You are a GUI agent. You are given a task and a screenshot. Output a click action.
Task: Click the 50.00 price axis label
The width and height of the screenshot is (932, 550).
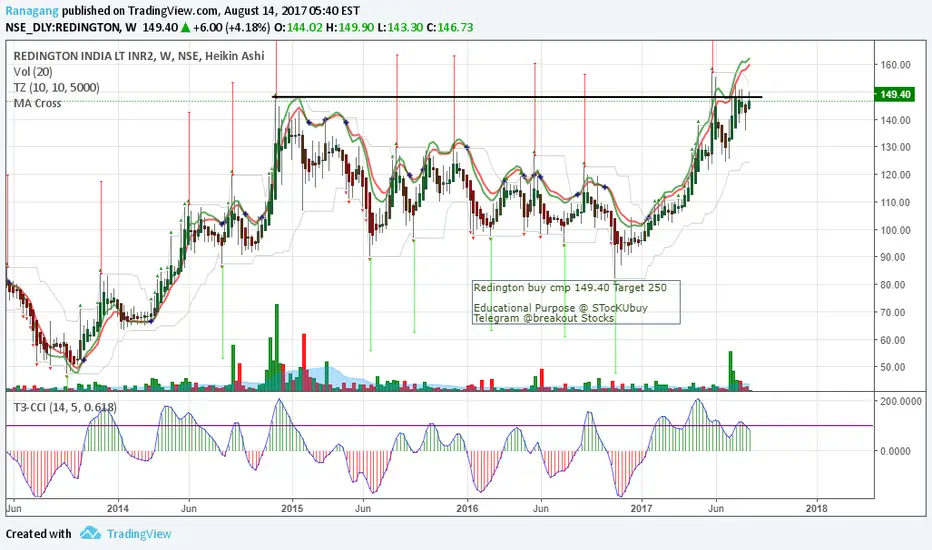click(x=895, y=367)
